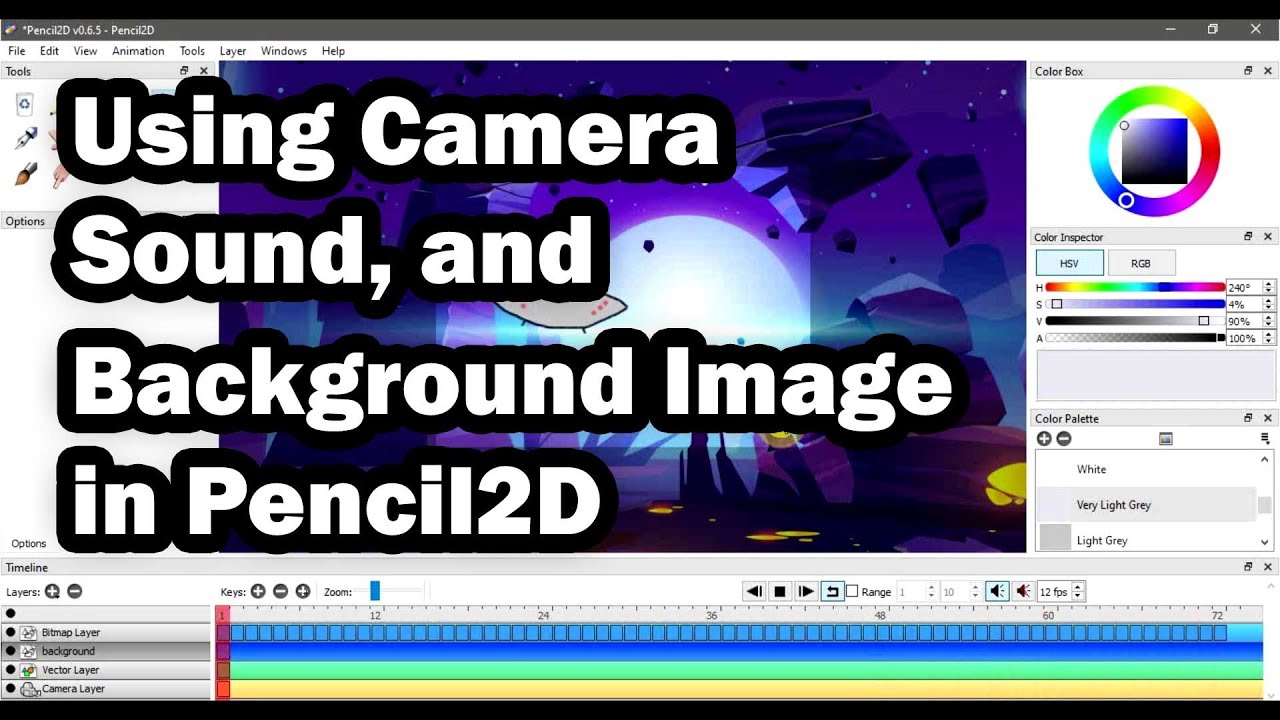Screen dimensions: 1280x720
Task: Select the Brush tool
Action: pos(25,175)
